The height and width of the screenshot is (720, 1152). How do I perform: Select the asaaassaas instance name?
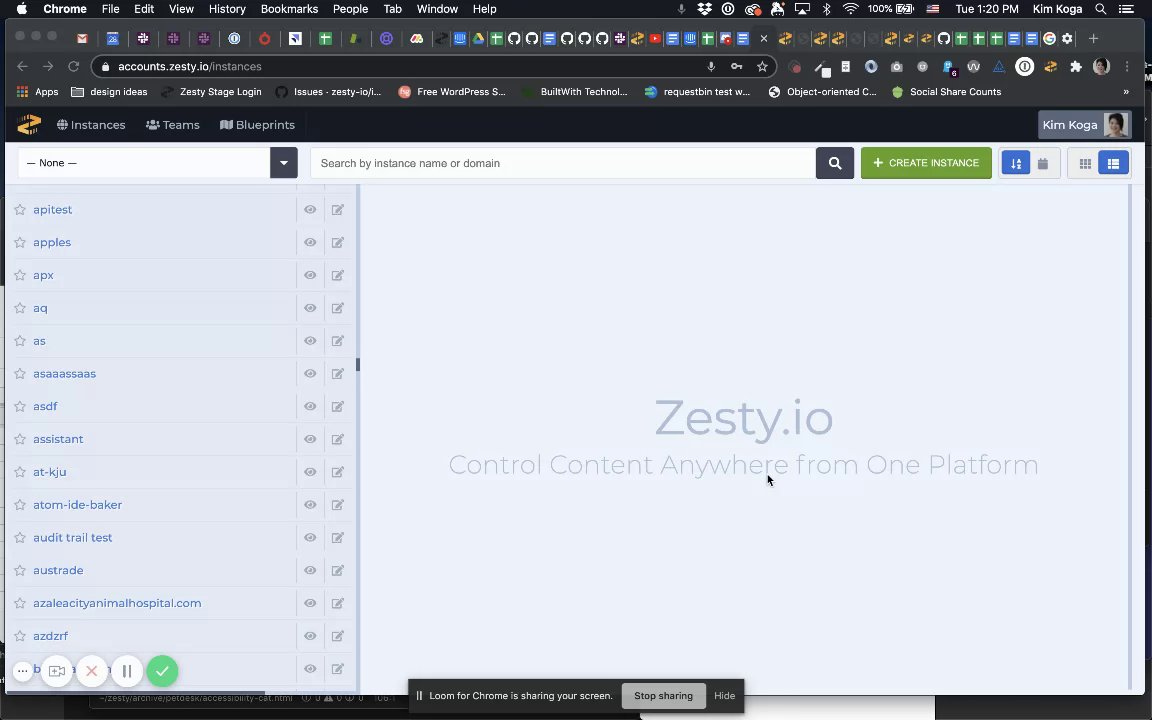tap(65, 373)
